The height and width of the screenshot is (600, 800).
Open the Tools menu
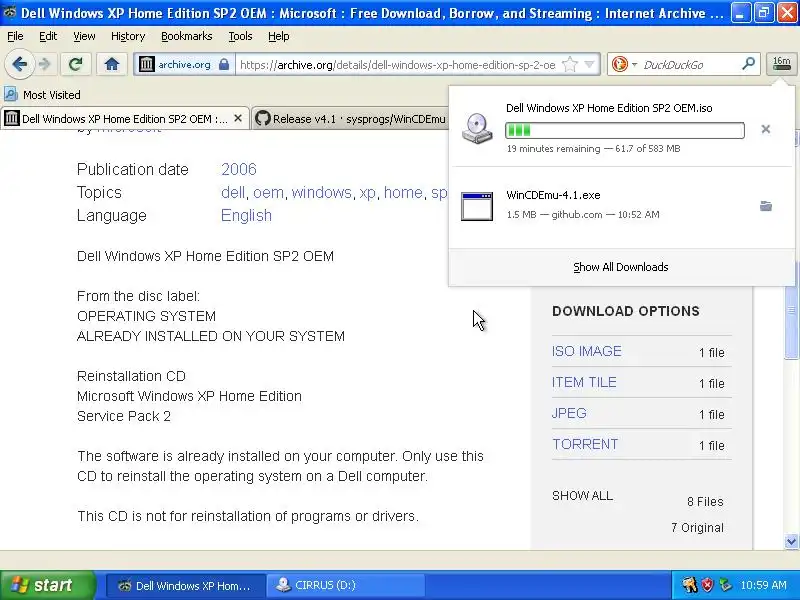pyautogui.click(x=240, y=36)
